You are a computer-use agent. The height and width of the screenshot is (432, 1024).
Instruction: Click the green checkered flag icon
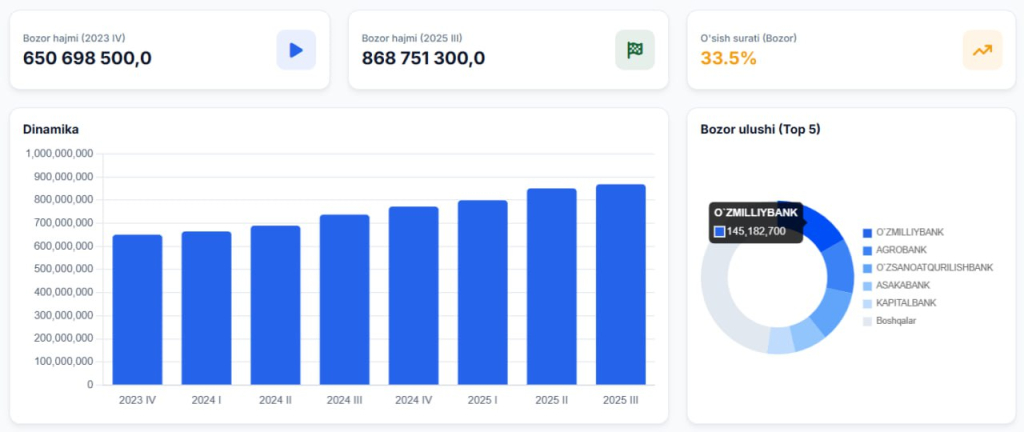pos(634,50)
